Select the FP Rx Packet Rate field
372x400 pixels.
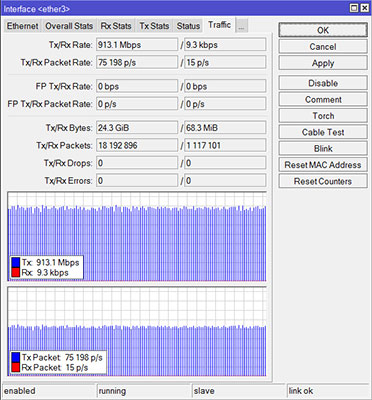click(x=225, y=104)
